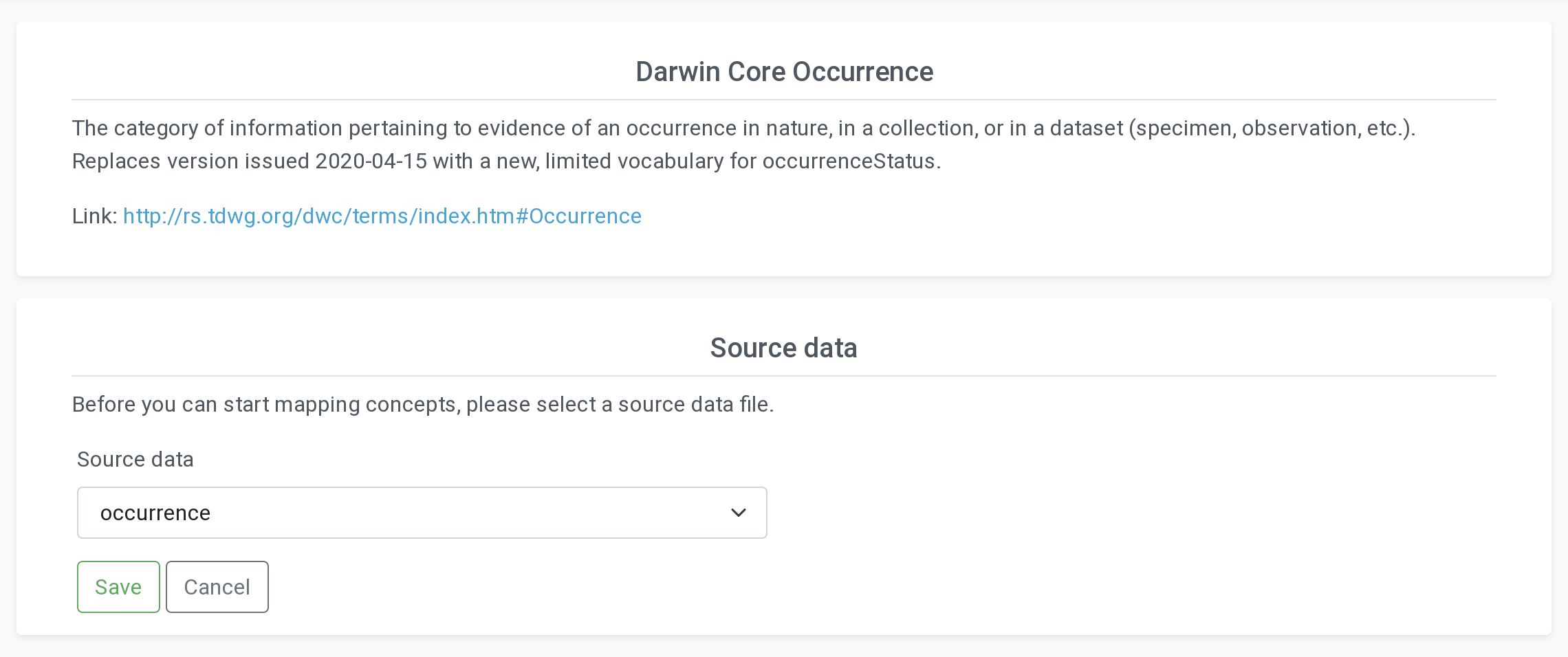This screenshot has width=1568, height=657.
Task: Click '(specimen, observation, etc.)' in the description
Action: 1271,129
